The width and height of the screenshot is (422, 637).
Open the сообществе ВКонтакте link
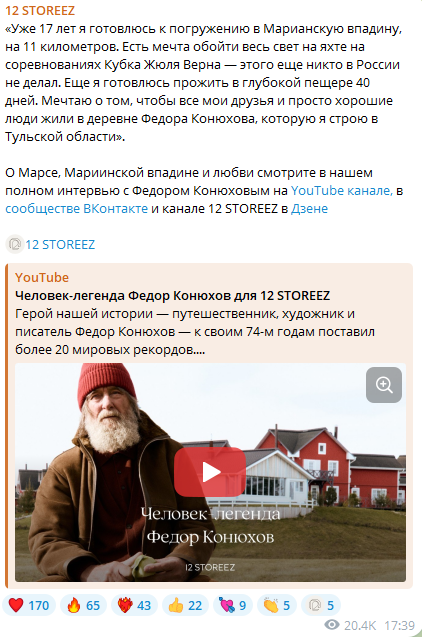tap(76, 208)
